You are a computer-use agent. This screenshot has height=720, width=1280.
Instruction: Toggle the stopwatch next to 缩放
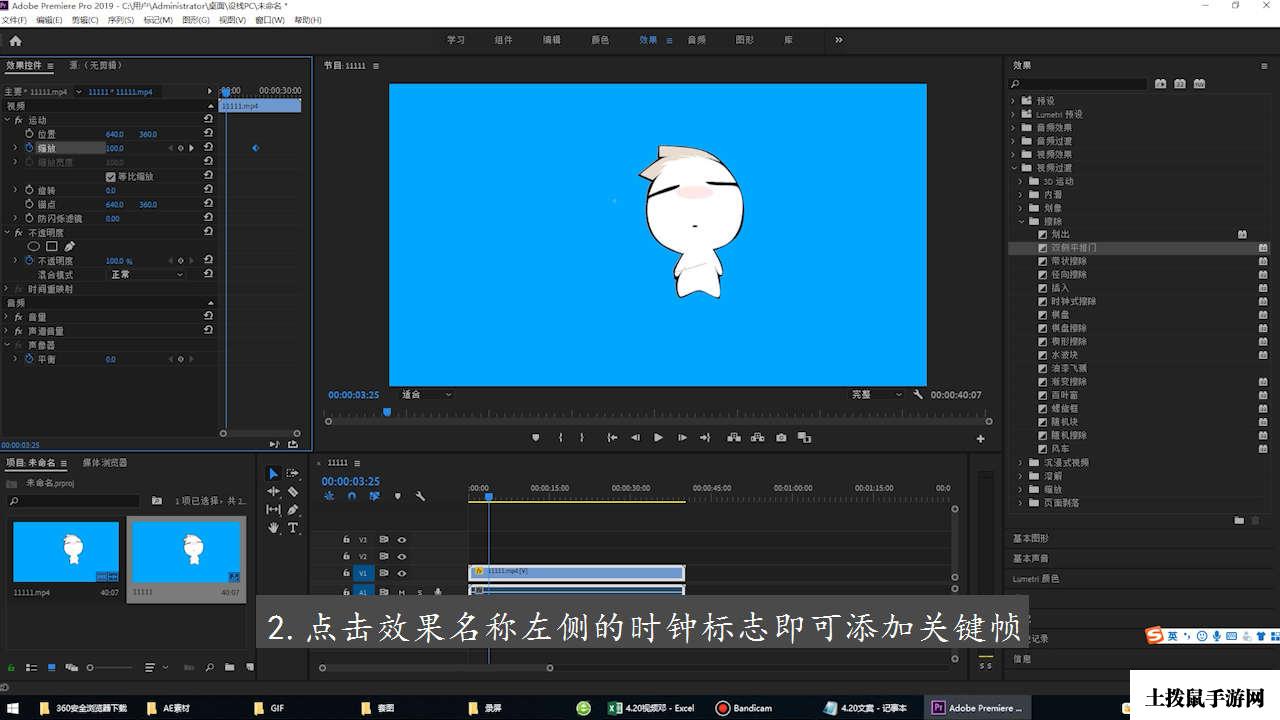pos(29,148)
